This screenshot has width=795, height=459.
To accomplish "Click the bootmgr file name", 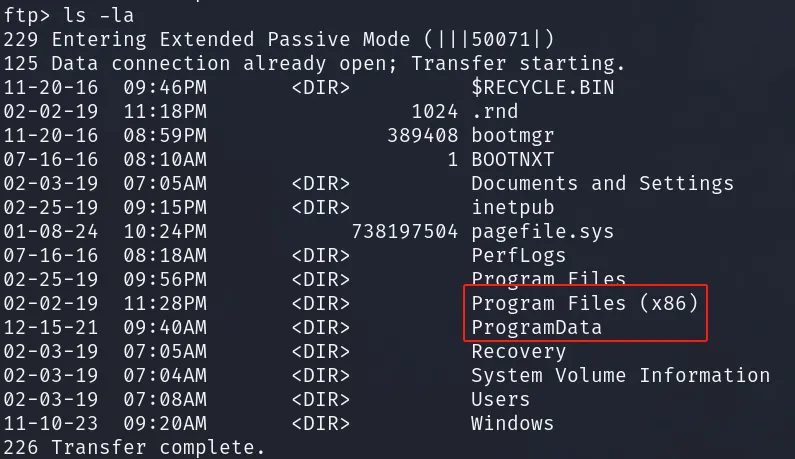I will pyautogui.click(x=513, y=136).
